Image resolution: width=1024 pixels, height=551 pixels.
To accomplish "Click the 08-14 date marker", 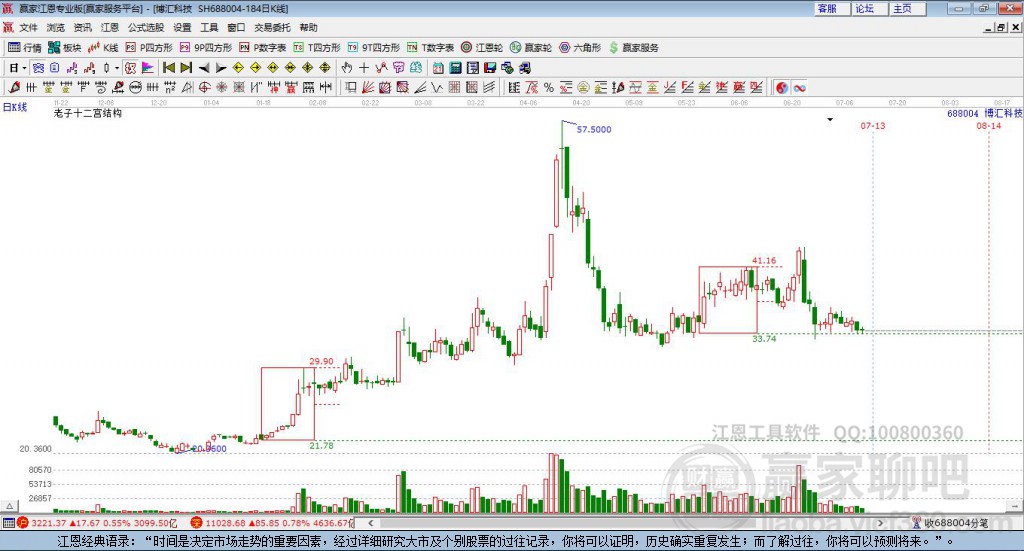I will click(989, 125).
